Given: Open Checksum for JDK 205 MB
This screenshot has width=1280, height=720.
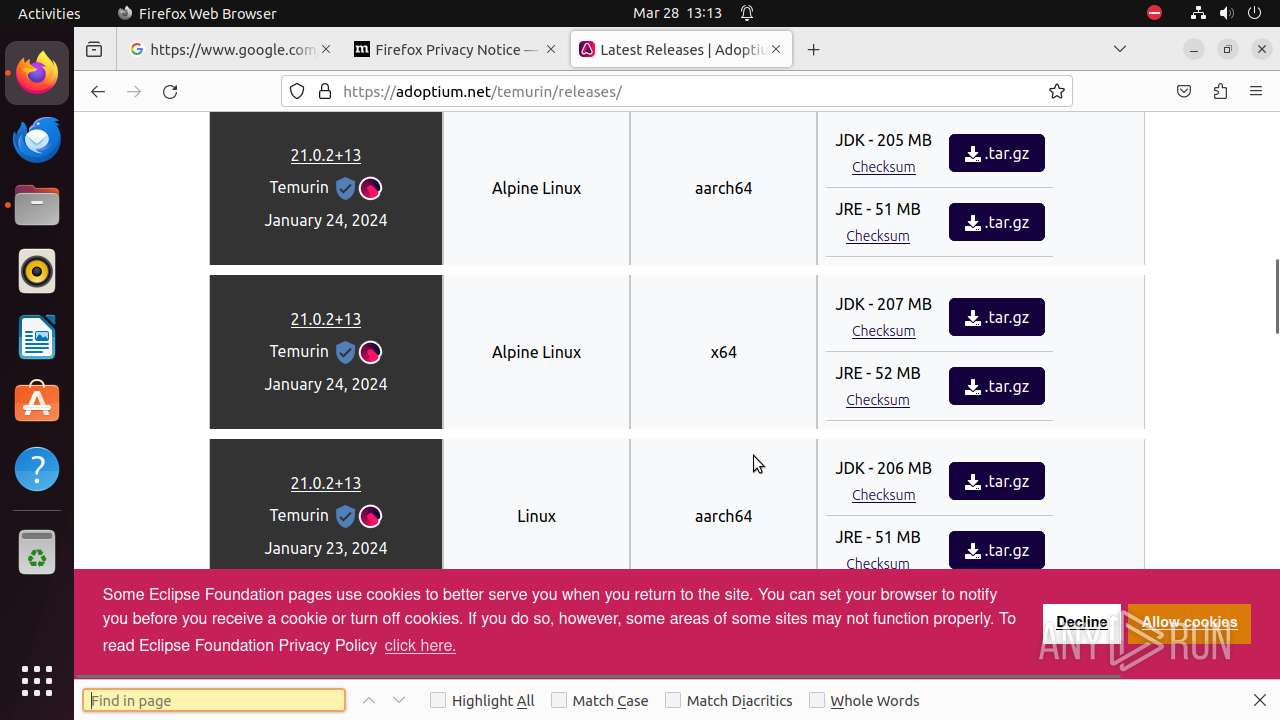Looking at the screenshot, I should click(x=883, y=167).
